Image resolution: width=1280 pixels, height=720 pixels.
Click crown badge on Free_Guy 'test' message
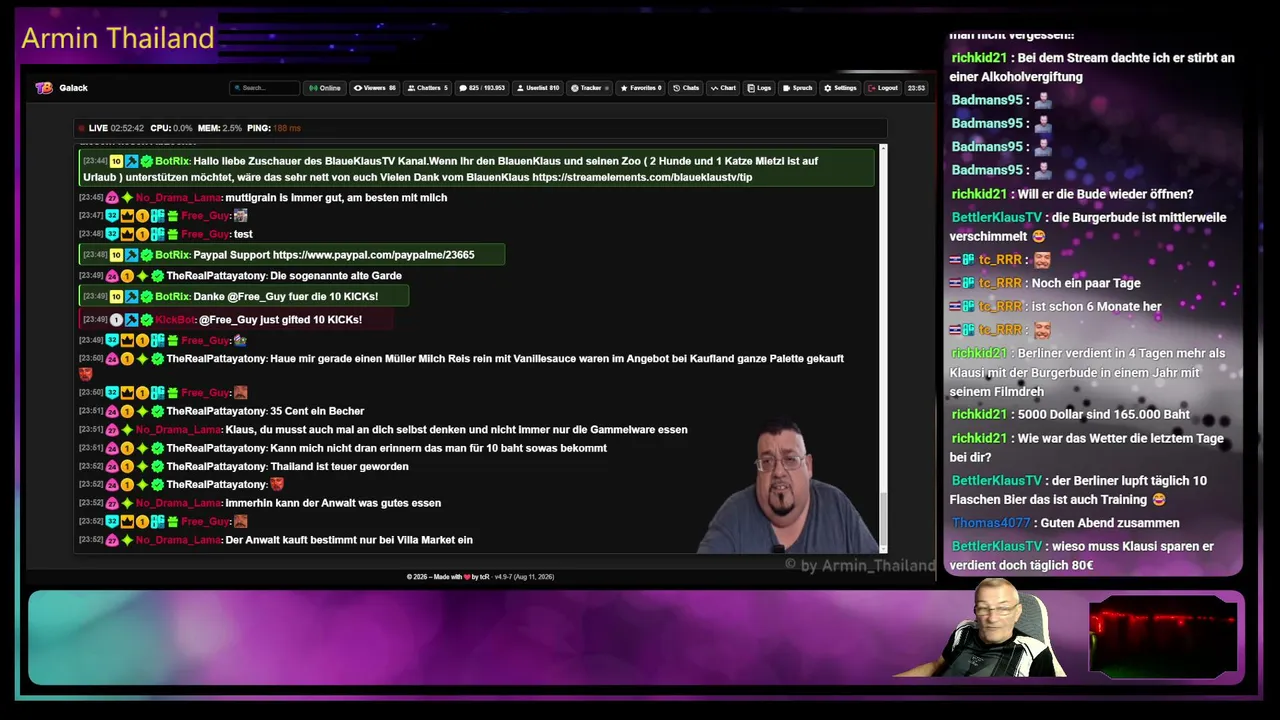click(x=127, y=234)
